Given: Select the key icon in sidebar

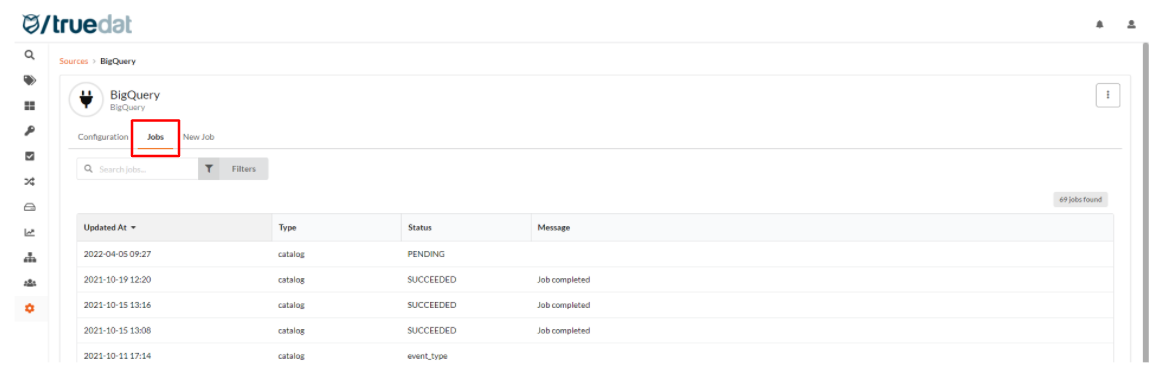Looking at the screenshot, I should [x=29, y=131].
